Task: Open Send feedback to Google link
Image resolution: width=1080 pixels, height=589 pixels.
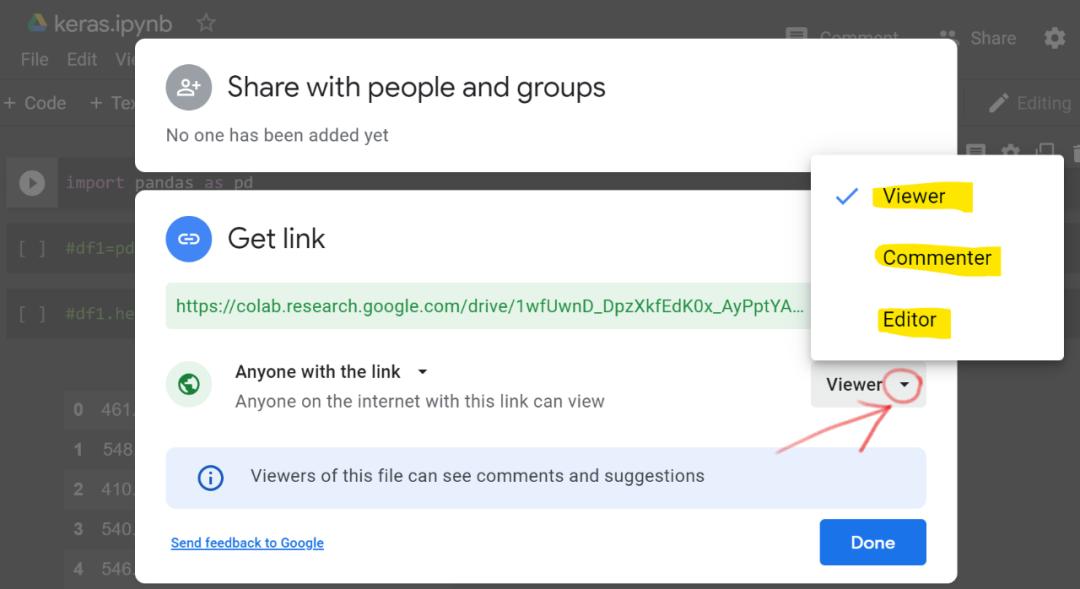Action: (247, 543)
